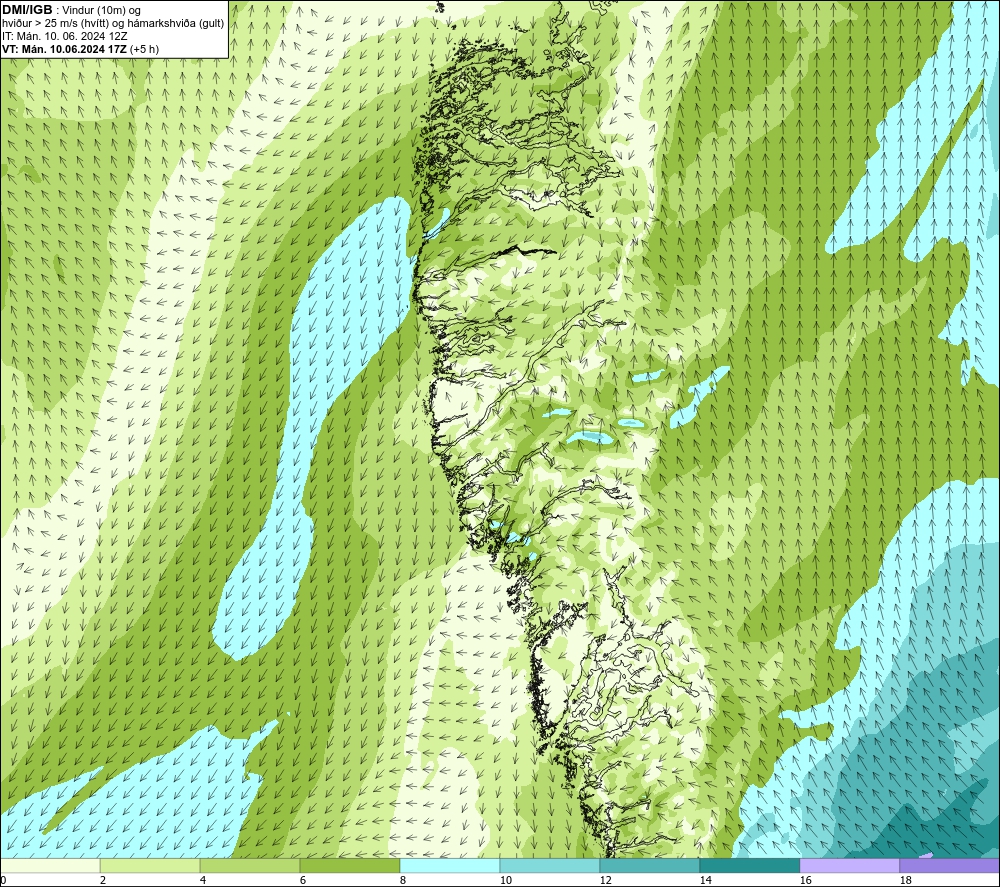
Task: Click the 0–2 m/s palest color swatch
Action: [50, 865]
